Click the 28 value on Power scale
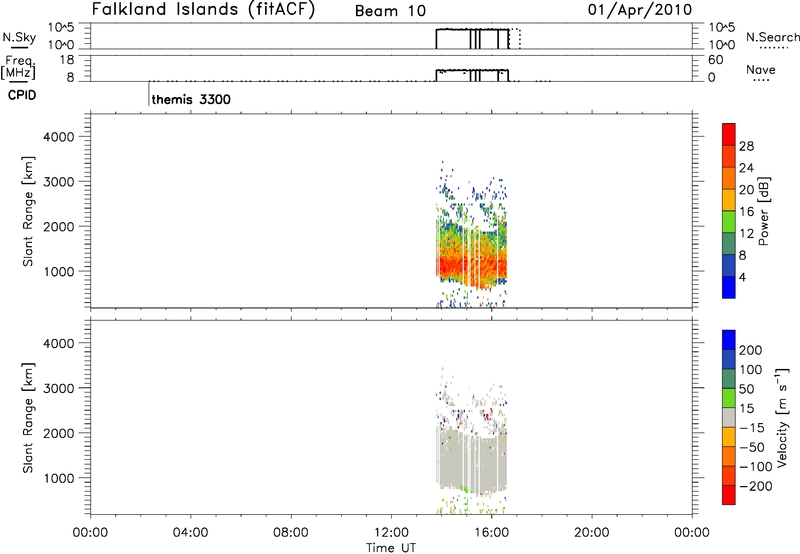This screenshot has width=800, height=554. (x=746, y=146)
